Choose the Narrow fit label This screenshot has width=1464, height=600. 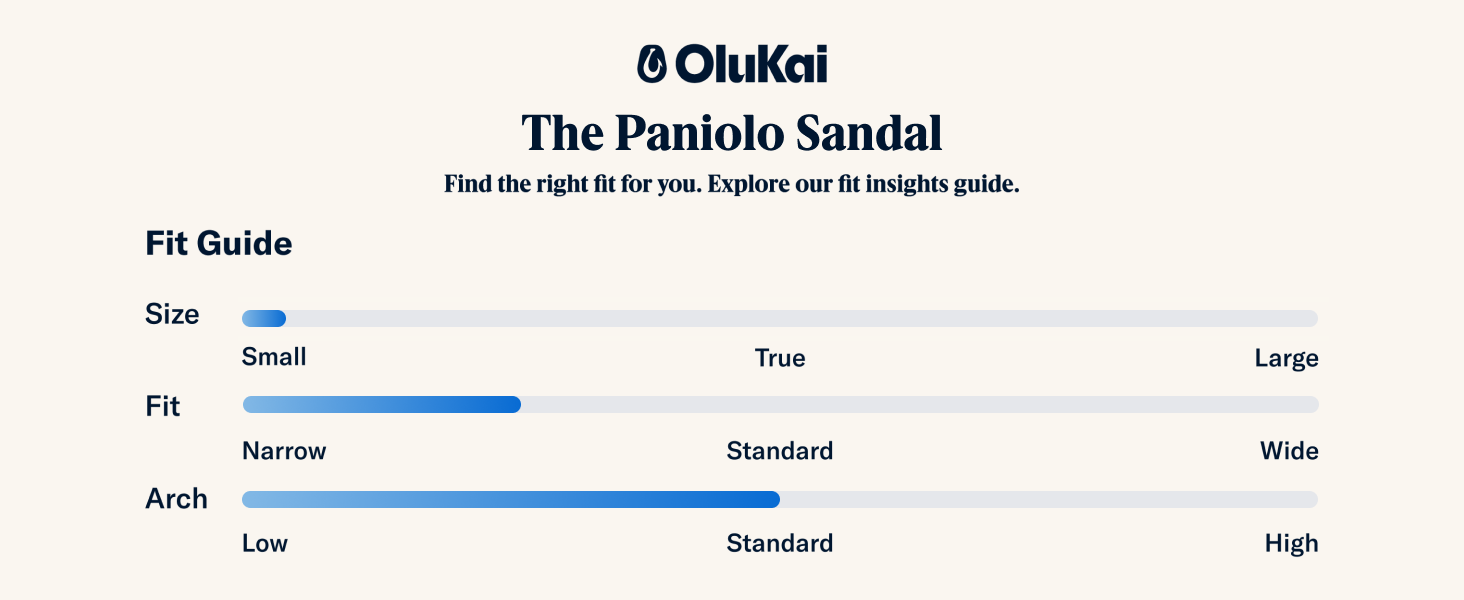coord(284,451)
